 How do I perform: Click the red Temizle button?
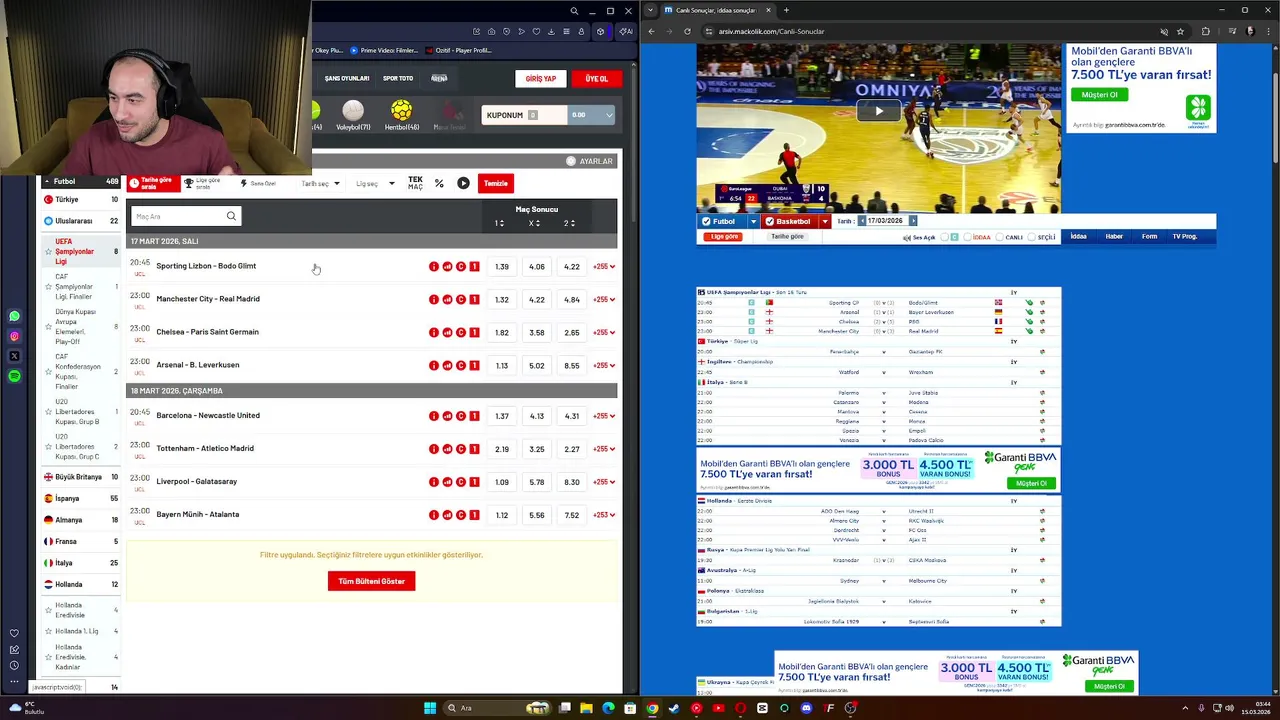click(x=496, y=183)
